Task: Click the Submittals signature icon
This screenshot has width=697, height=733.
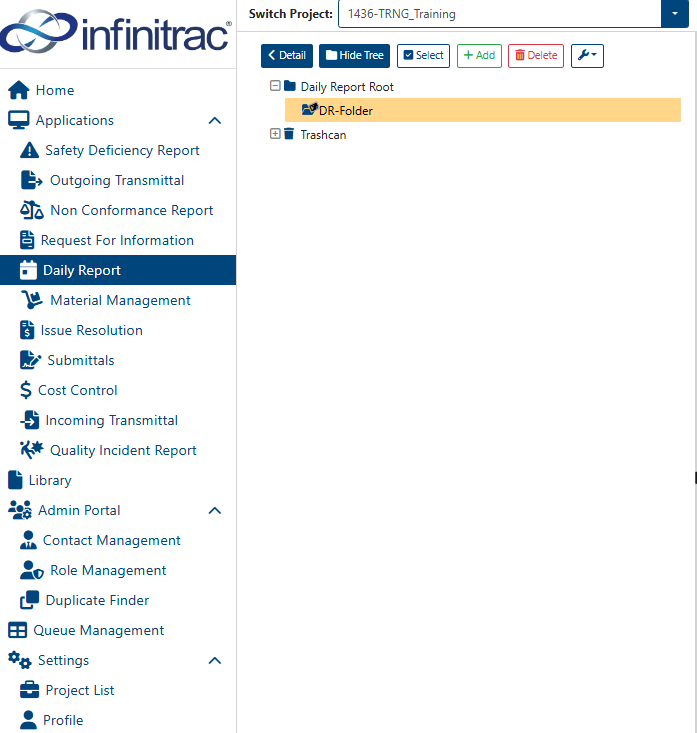Action: (x=30, y=360)
